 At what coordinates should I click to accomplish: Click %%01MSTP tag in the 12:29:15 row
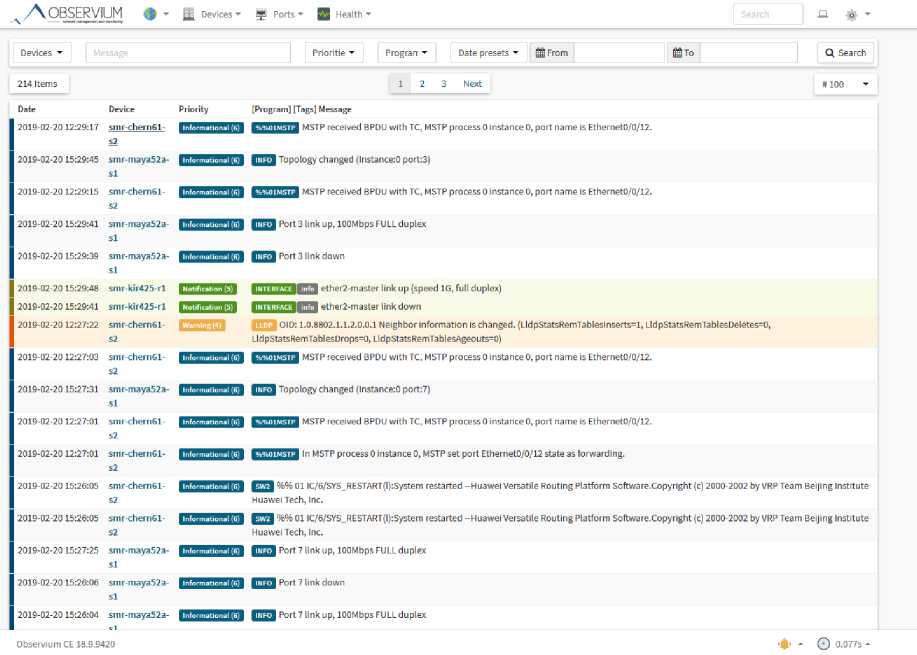click(x=275, y=192)
